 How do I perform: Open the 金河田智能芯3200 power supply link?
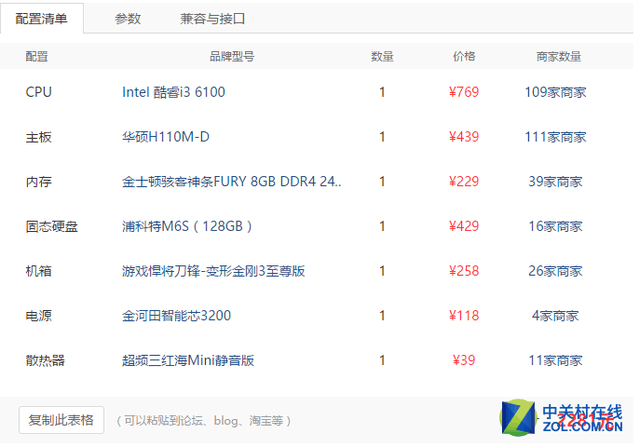[176, 316]
